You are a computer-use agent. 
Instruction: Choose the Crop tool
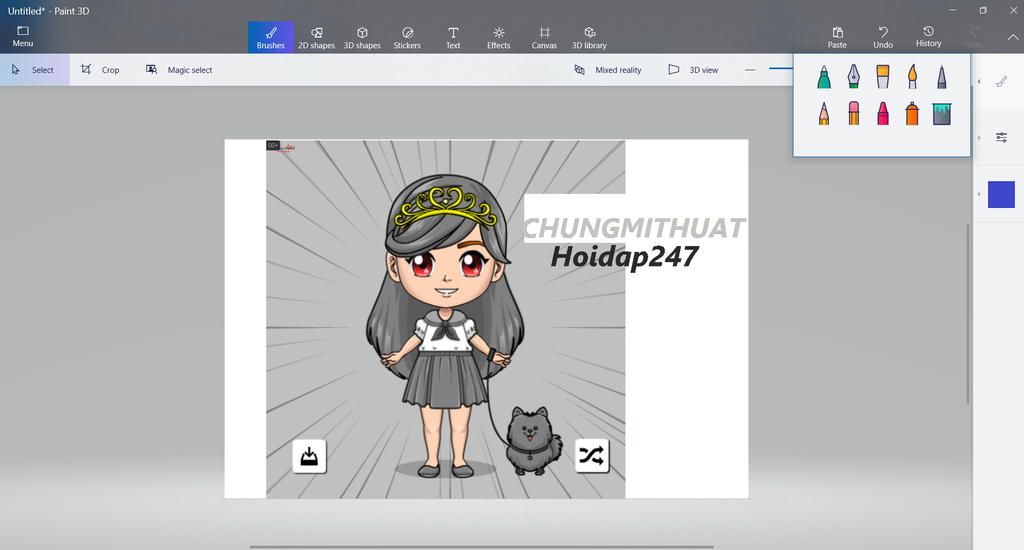100,70
